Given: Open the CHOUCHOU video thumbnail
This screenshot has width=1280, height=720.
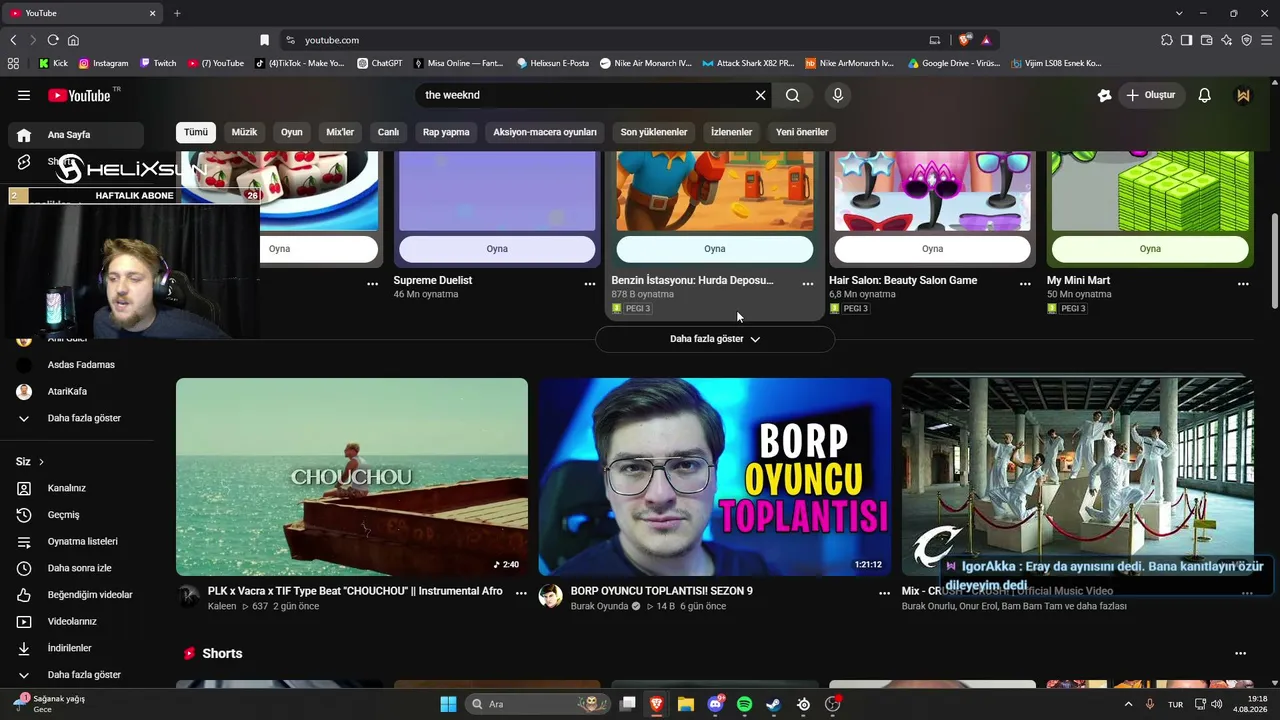Looking at the screenshot, I should pos(352,477).
